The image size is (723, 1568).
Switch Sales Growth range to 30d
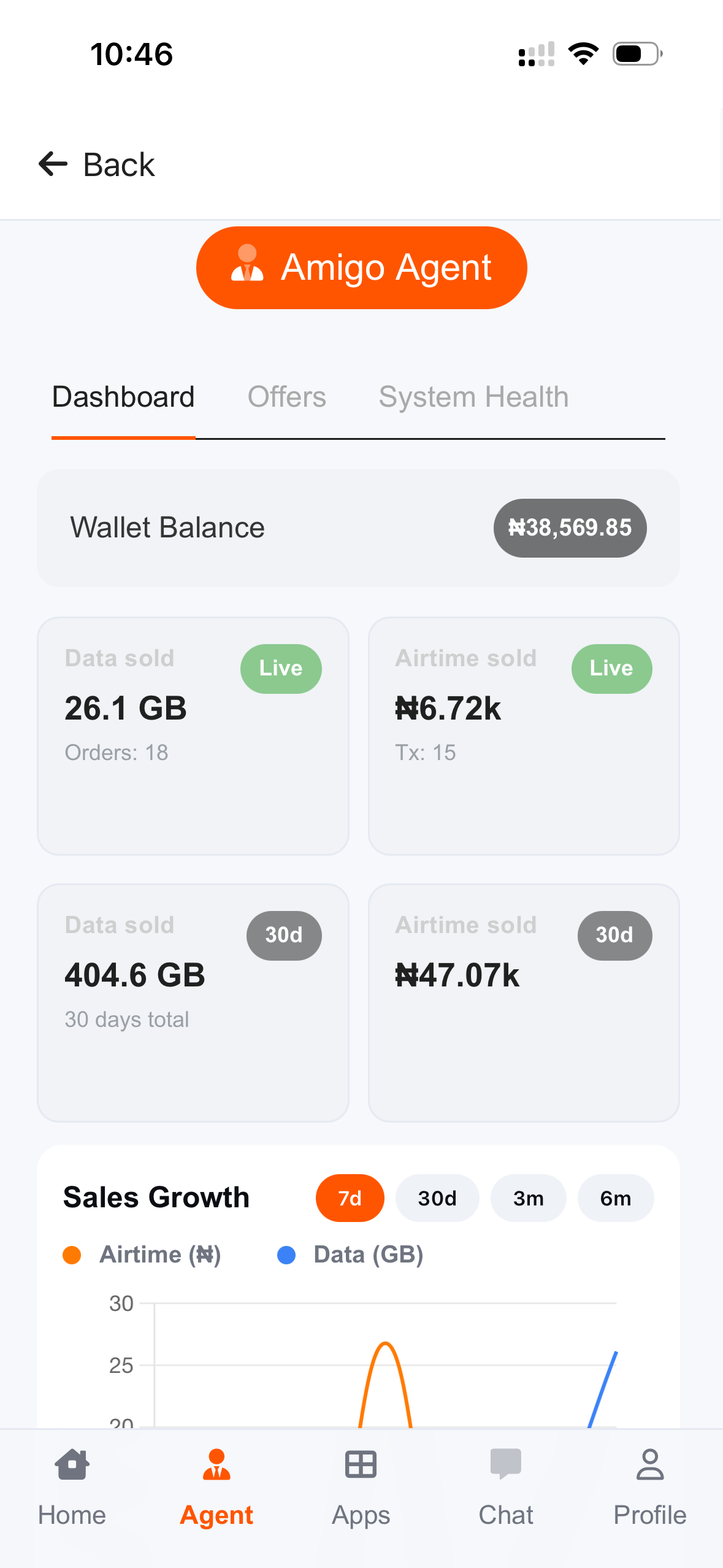(x=437, y=1198)
